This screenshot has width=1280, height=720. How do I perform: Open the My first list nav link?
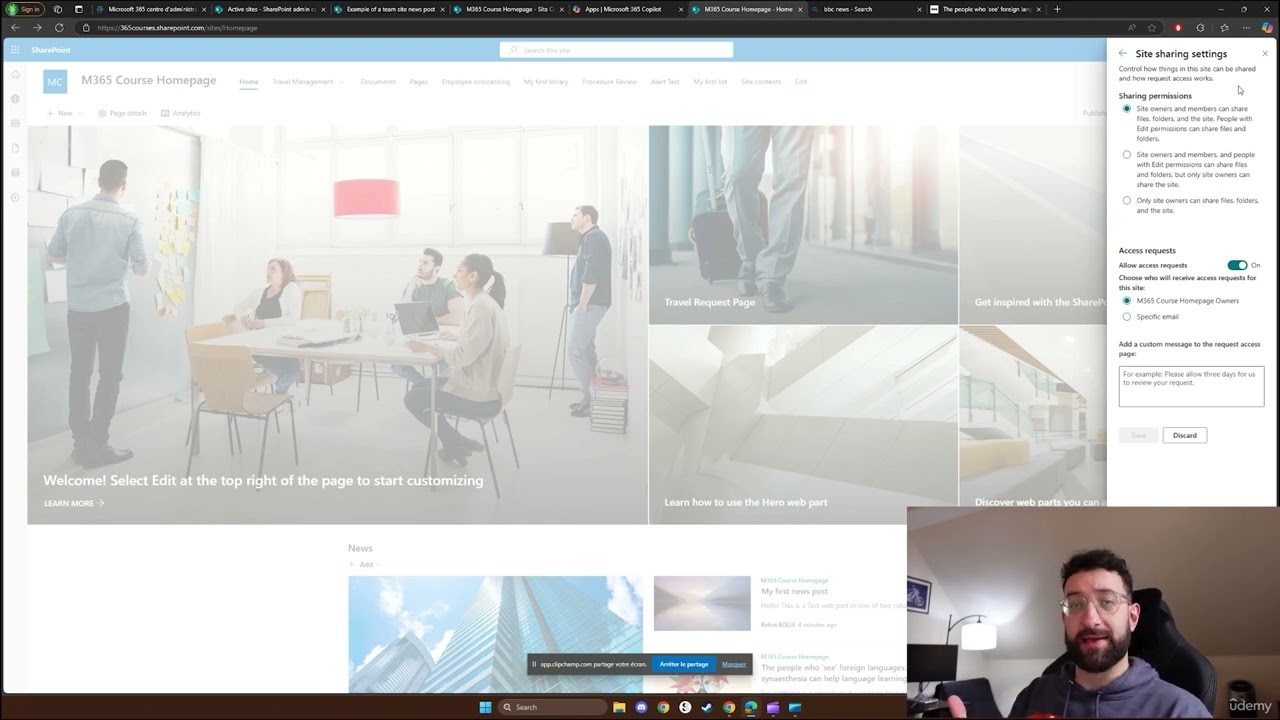pos(710,82)
